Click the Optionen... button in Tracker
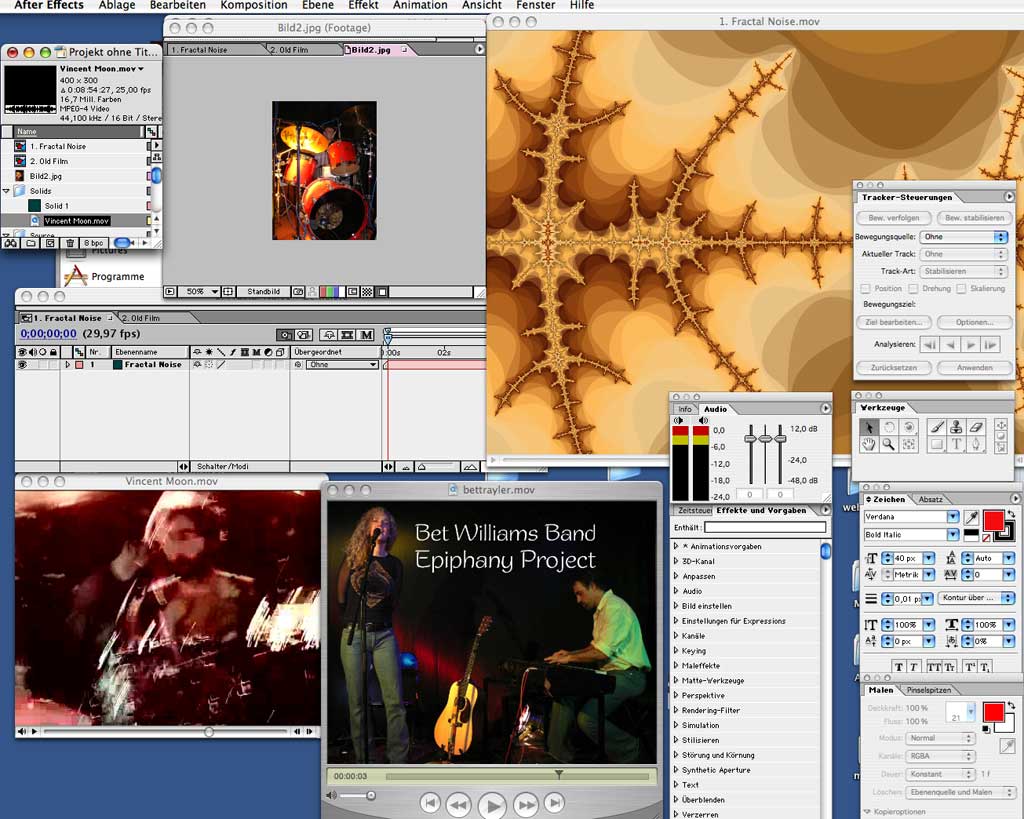Viewport: 1024px width, 819px height. click(x=974, y=322)
